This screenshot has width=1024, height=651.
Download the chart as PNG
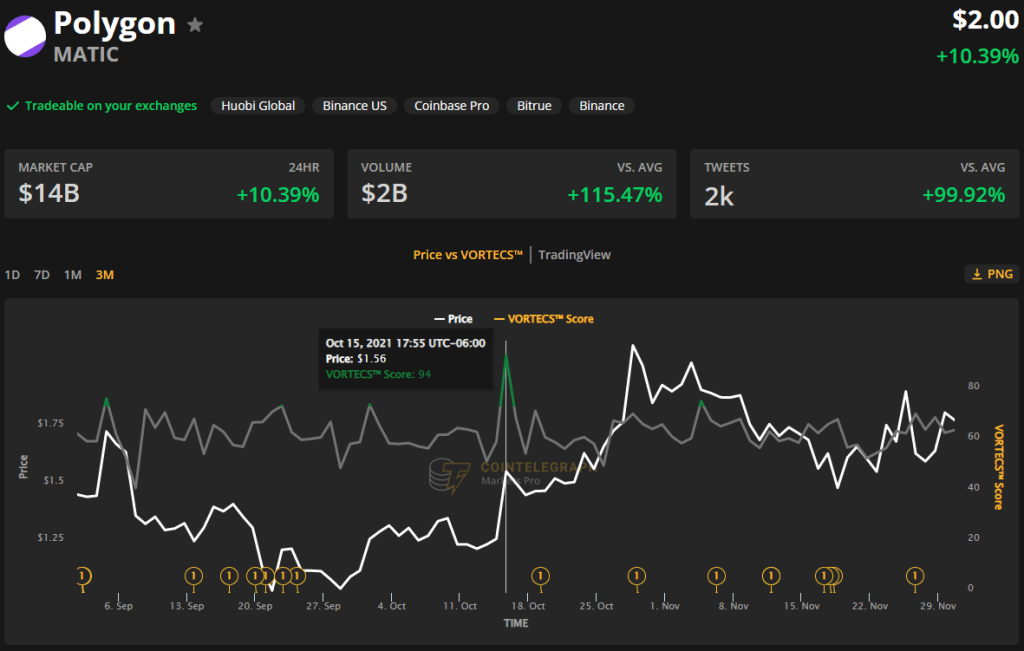[x=990, y=274]
